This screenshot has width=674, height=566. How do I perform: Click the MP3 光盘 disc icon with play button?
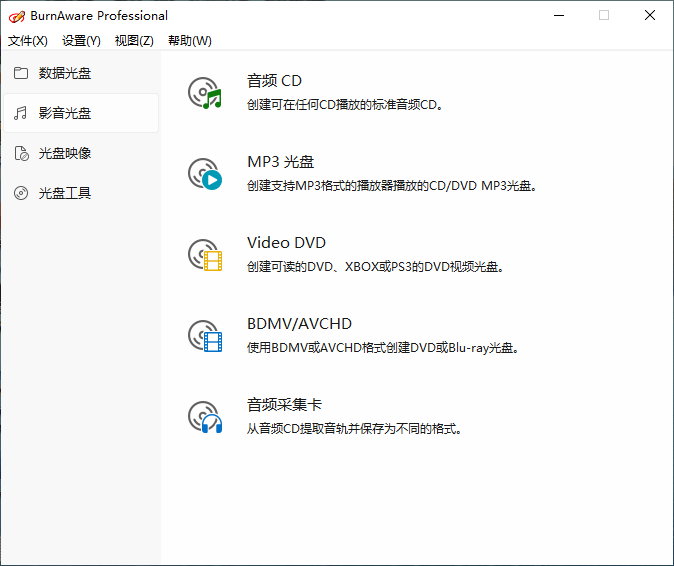coord(205,174)
